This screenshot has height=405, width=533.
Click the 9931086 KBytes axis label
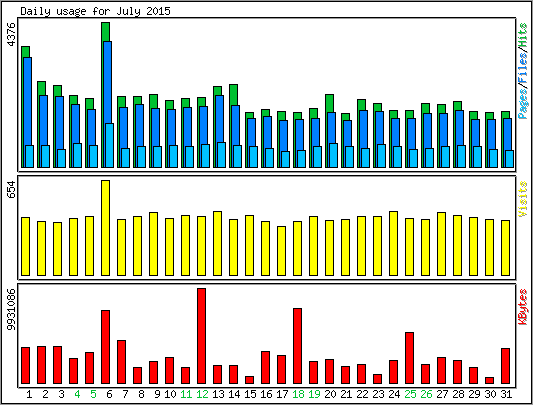pyautogui.click(x=11, y=309)
